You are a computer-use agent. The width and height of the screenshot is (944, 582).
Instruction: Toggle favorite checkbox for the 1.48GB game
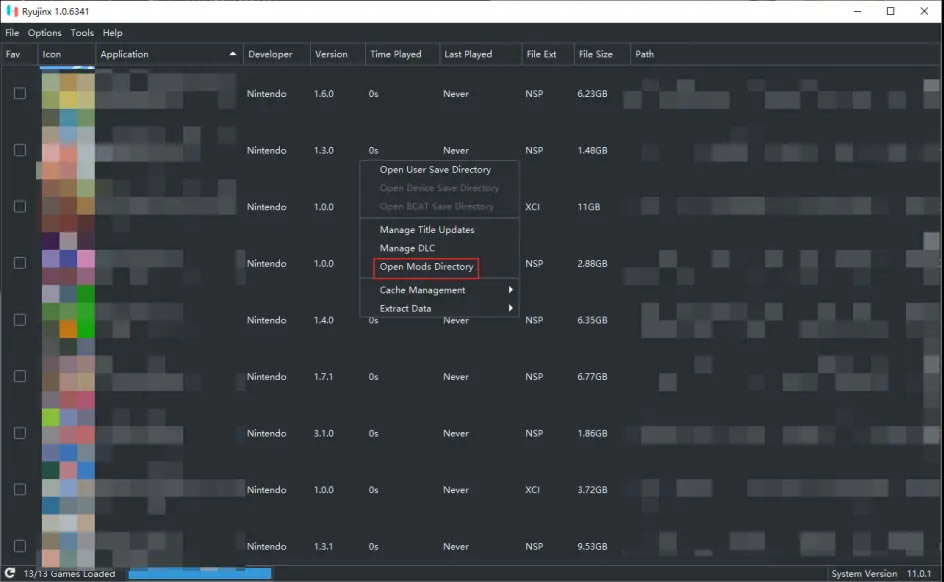point(19,150)
